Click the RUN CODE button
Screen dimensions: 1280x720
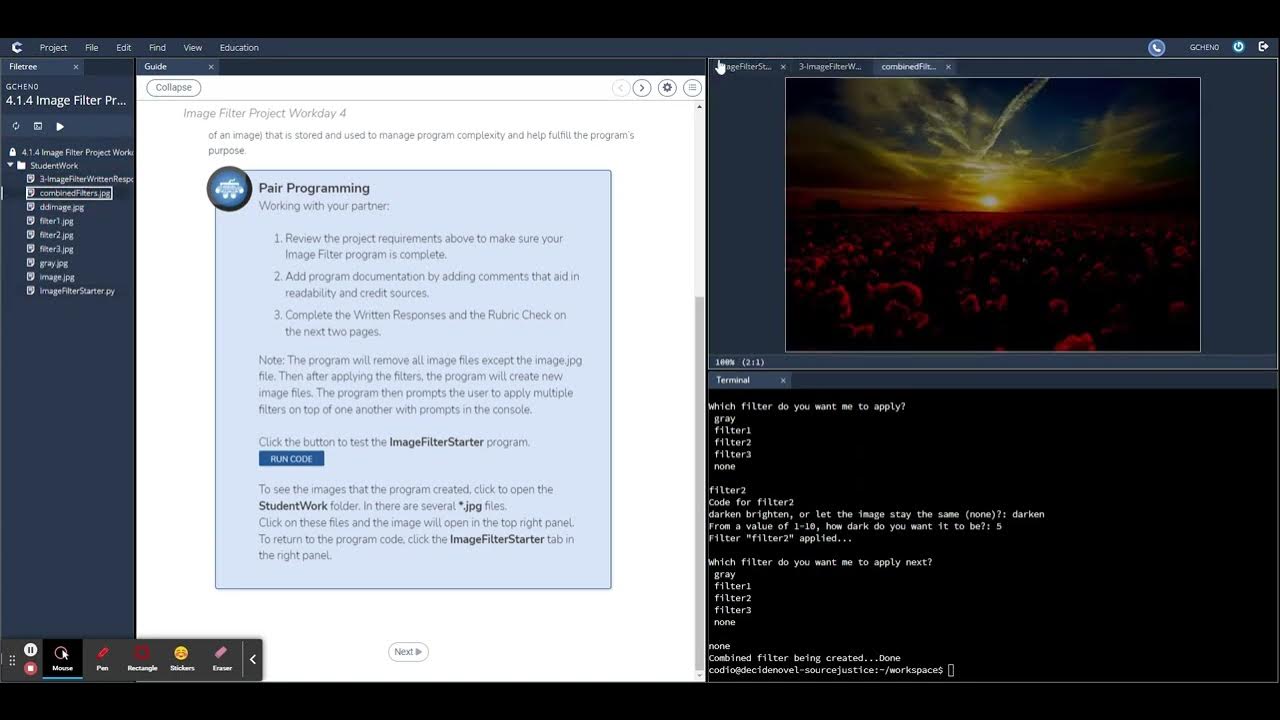tap(291, 459)
